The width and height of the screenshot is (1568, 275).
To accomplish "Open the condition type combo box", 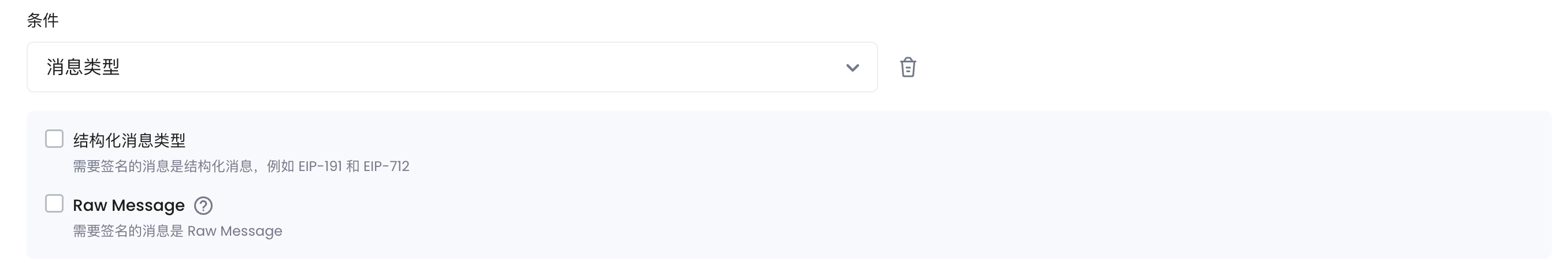I will pos(452,67).
